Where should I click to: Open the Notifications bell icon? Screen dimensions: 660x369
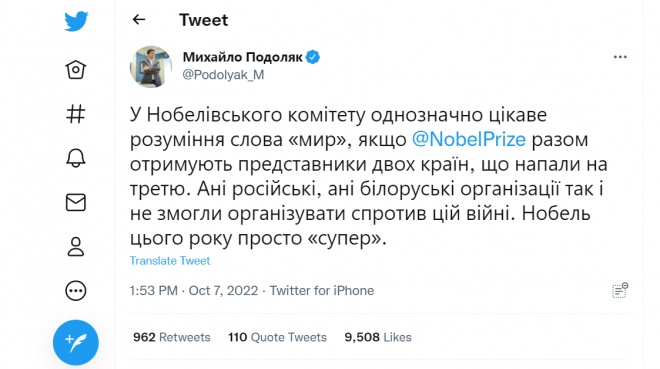pos(76,158)
